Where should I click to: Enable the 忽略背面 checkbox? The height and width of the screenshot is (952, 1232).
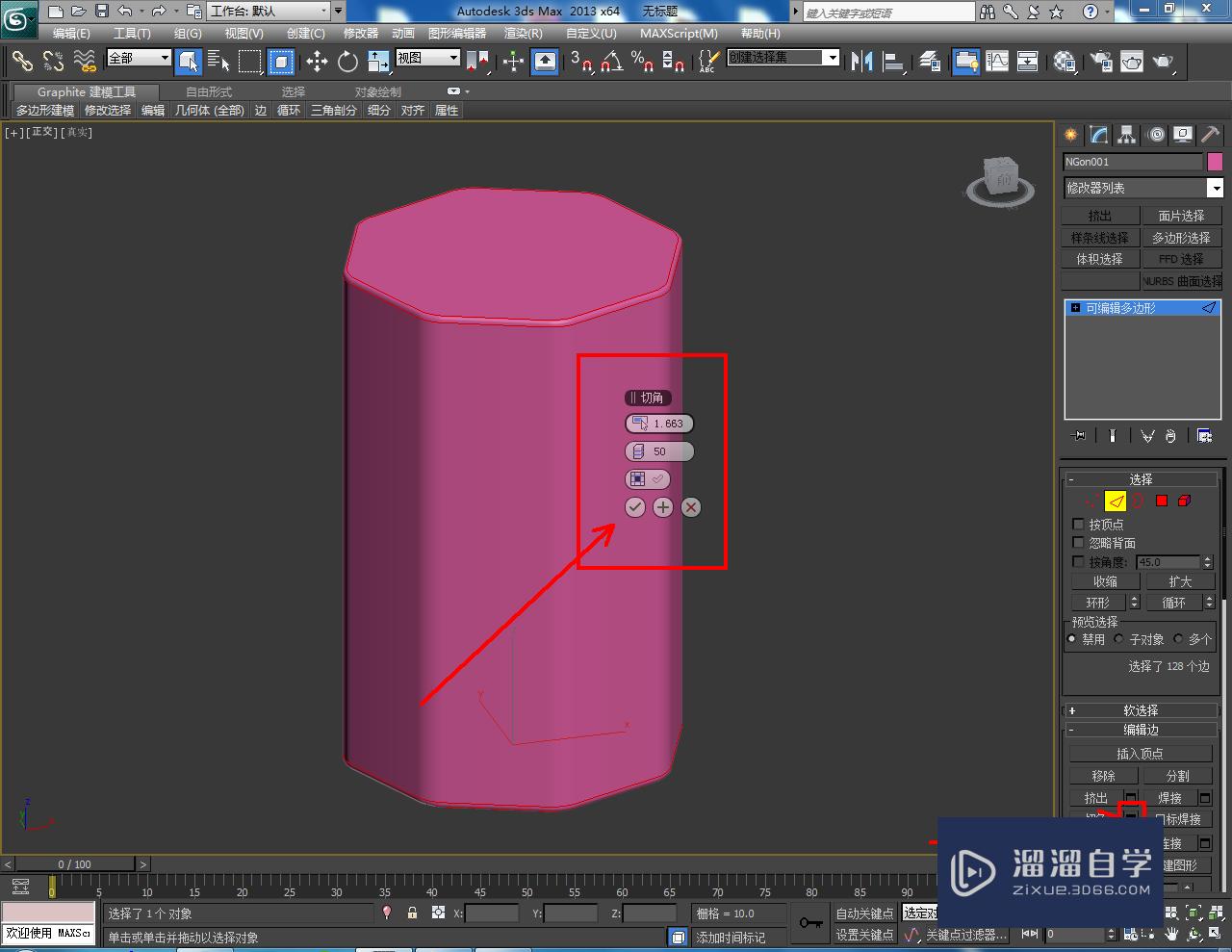click(1078, 543)
